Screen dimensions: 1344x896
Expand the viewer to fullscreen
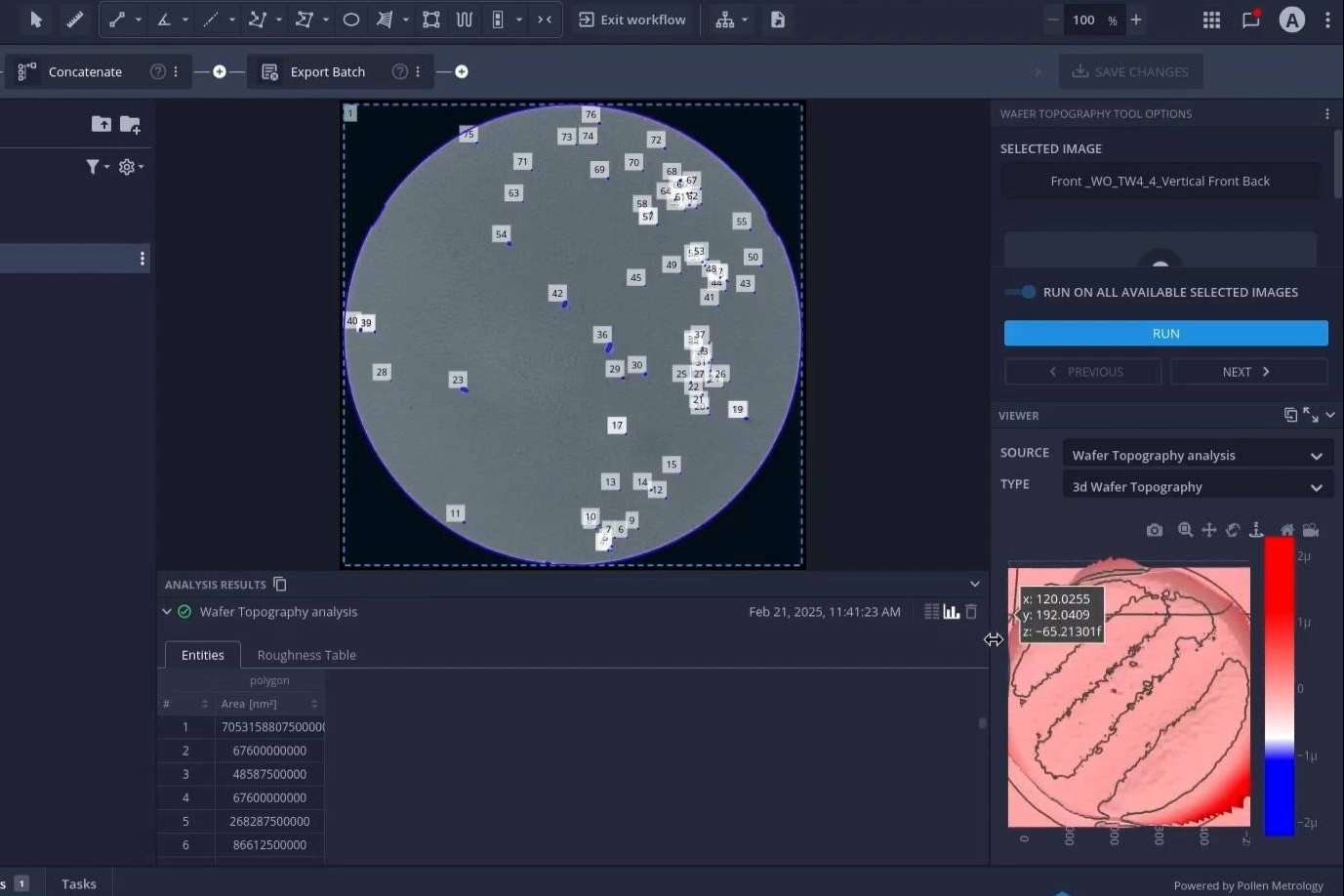coord(1311,415)
